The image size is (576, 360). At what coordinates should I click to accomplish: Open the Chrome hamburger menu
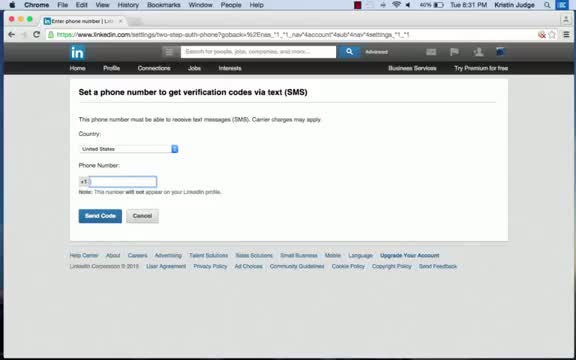pos(566,35)
